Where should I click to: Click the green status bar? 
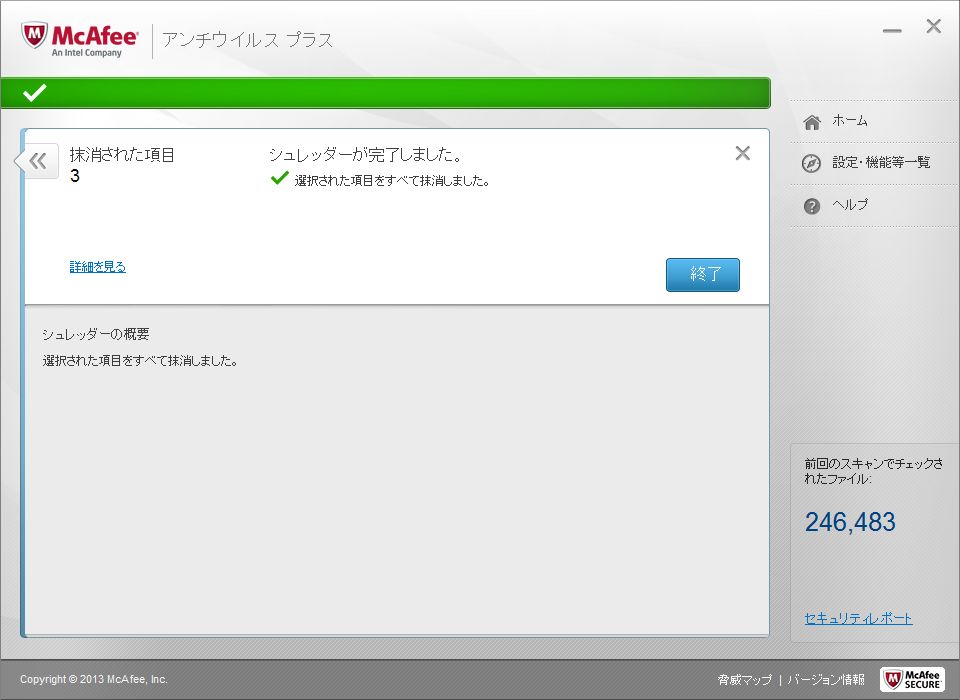385,93
